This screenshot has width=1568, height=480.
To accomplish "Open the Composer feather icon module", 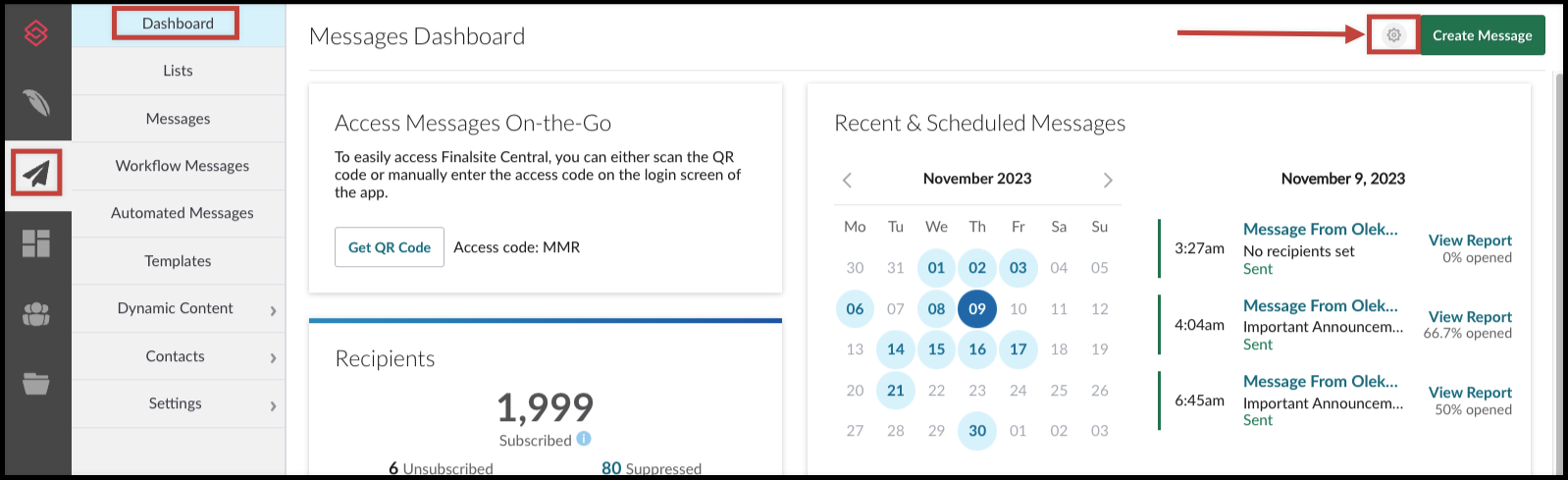I will click(x=36, y=103).
